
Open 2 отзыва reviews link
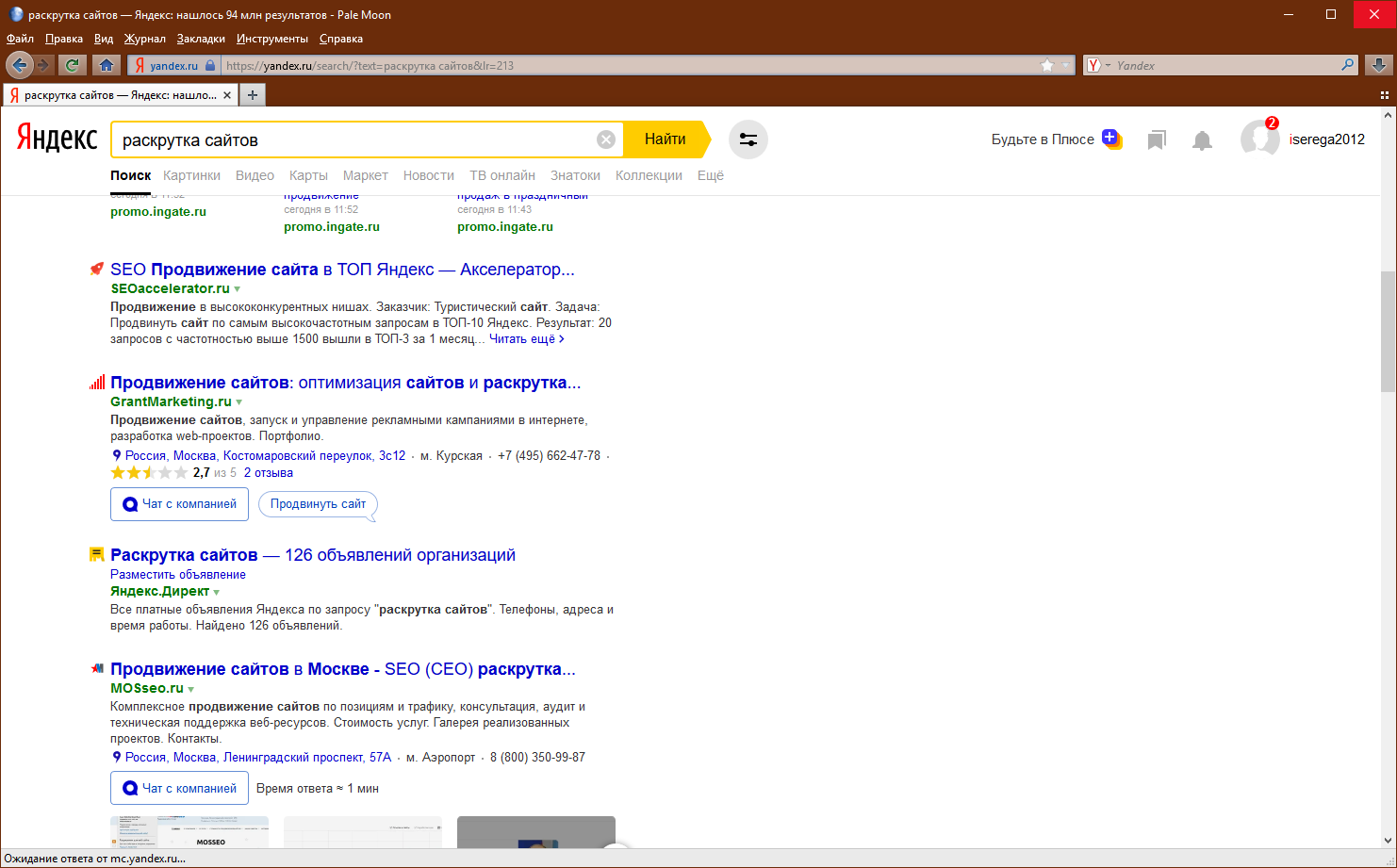point(269,473)
